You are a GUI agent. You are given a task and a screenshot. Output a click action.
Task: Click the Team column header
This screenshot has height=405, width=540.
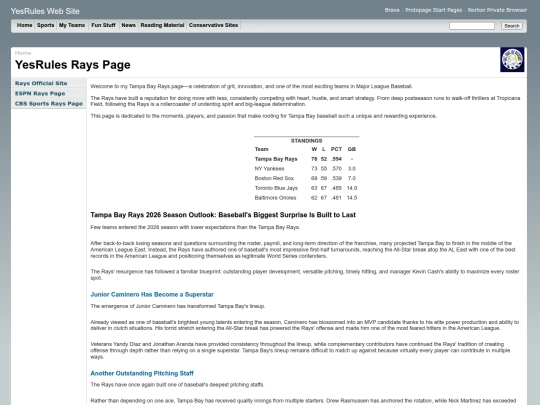click(261, 149)
